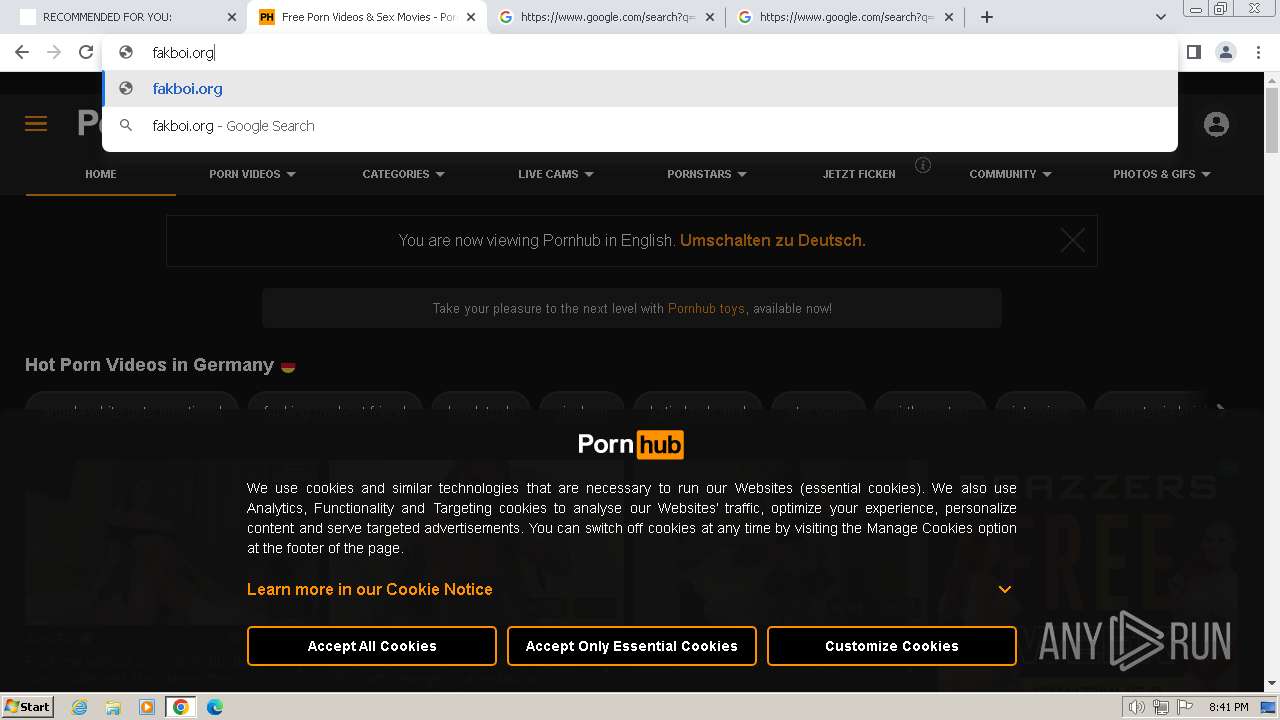
Task: Click Accept All Cookies
Action: coord(372,646)
